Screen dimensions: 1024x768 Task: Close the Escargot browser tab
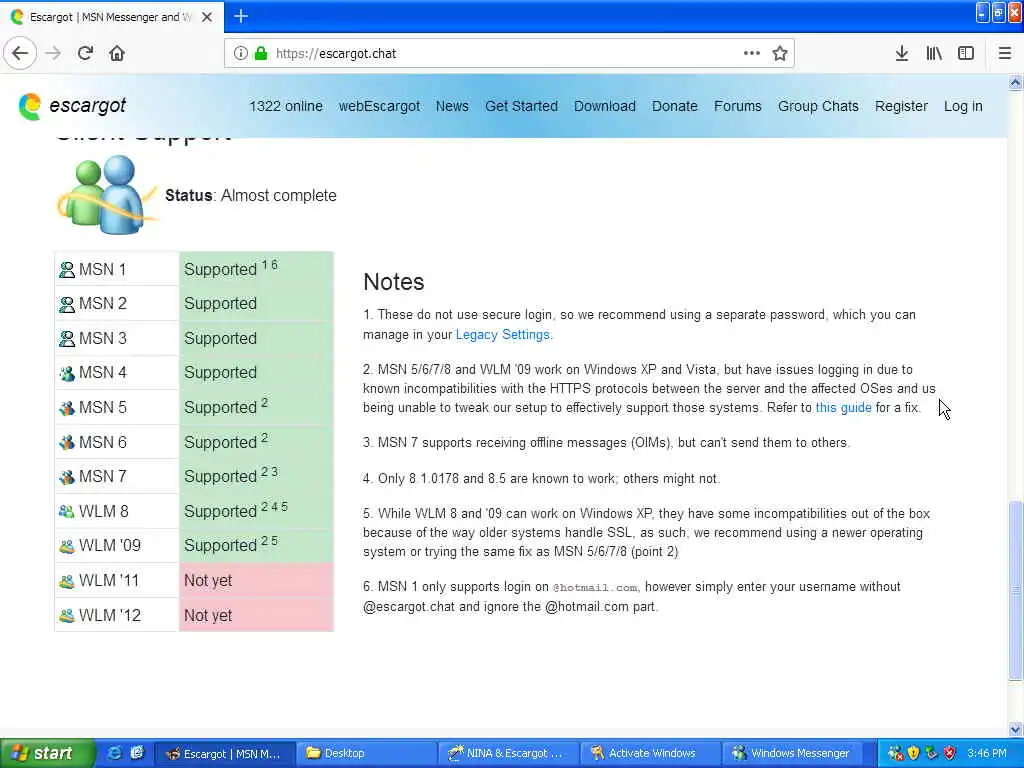pos(207,17)
